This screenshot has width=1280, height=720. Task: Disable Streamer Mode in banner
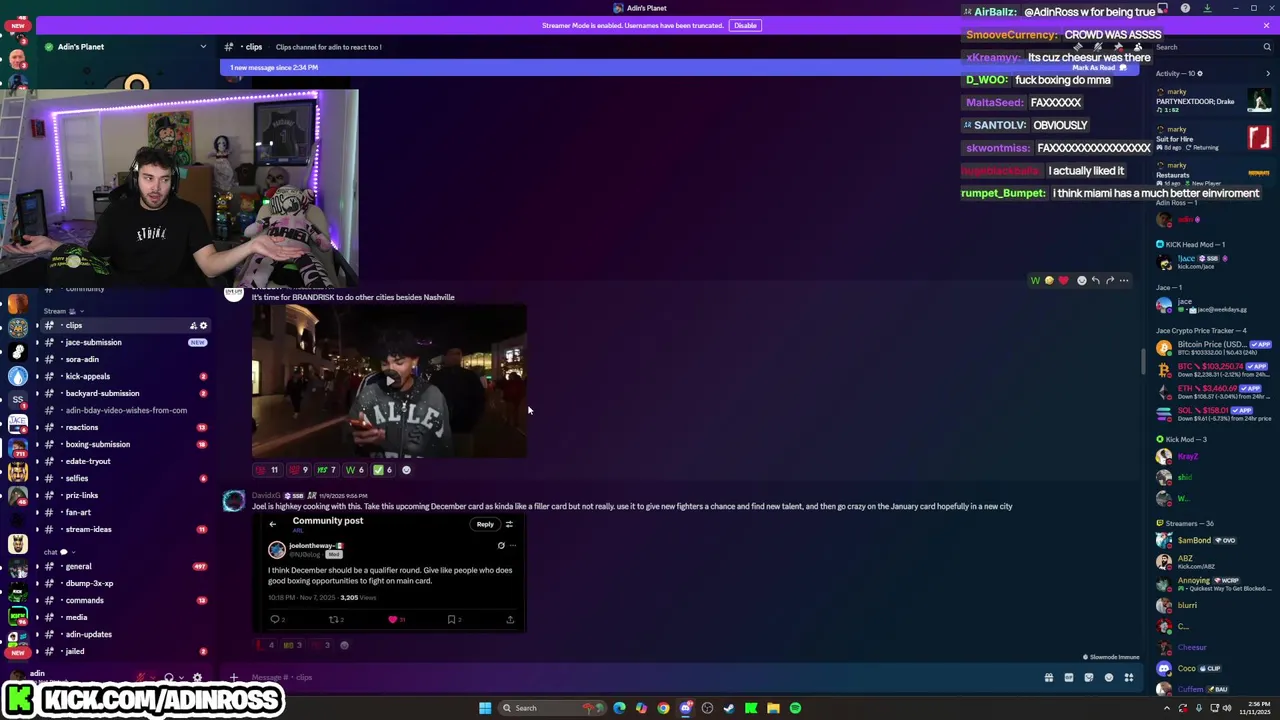pos(745,25)
